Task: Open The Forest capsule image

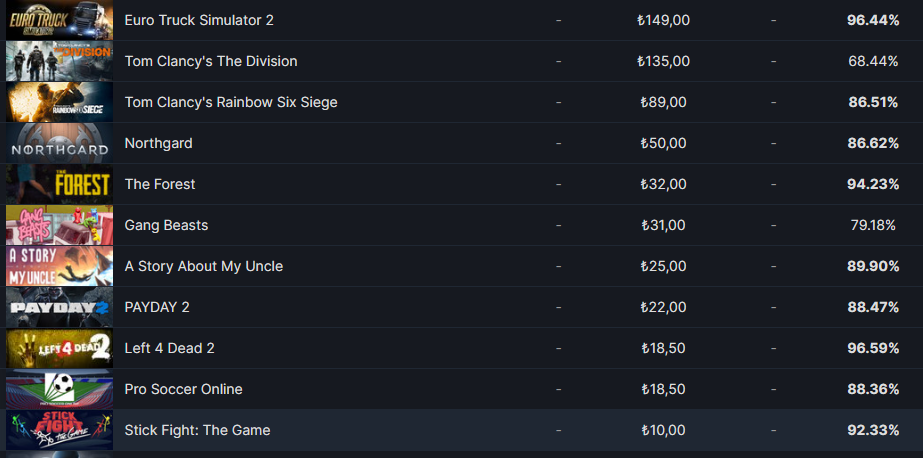Action: [x=59, y=184]
